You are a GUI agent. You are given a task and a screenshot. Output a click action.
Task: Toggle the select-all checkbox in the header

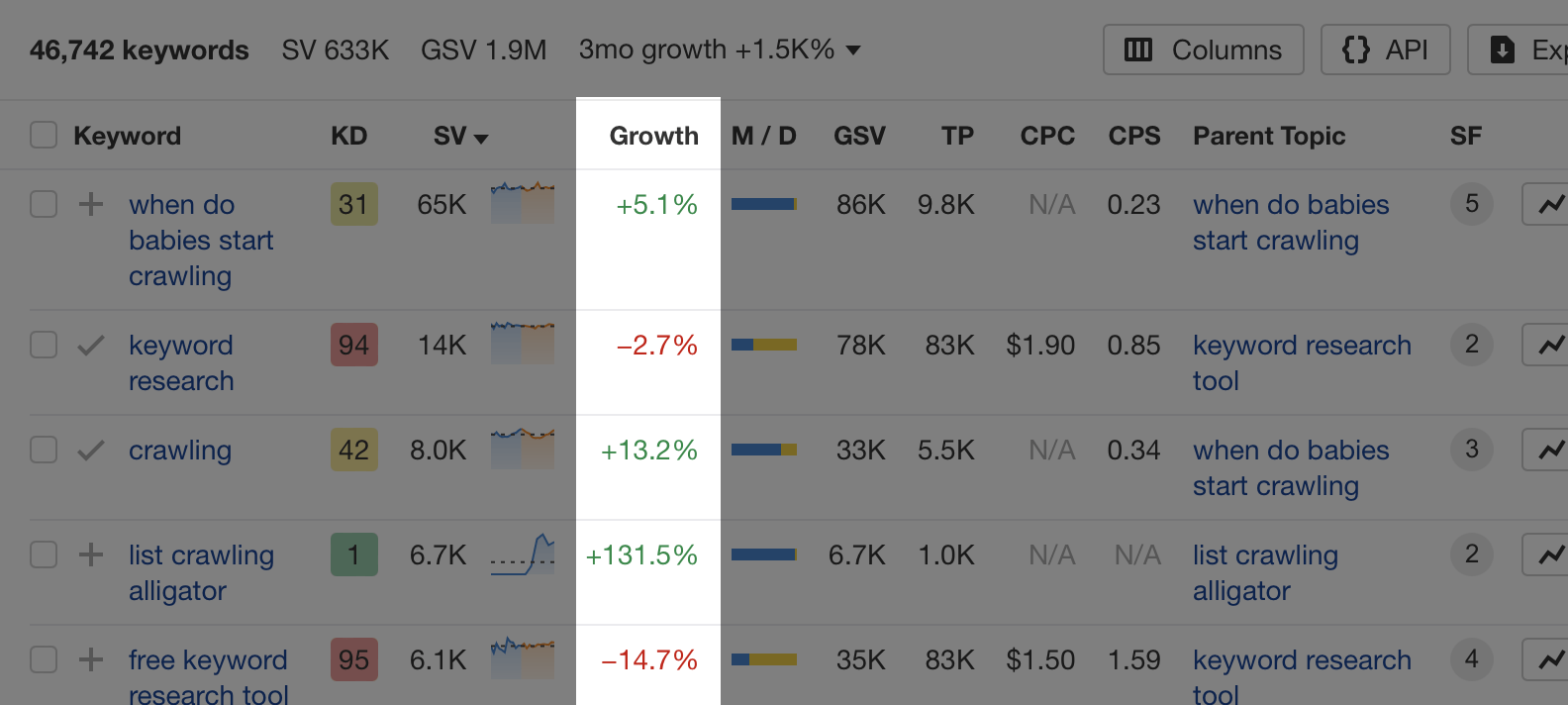pos(44,136)
